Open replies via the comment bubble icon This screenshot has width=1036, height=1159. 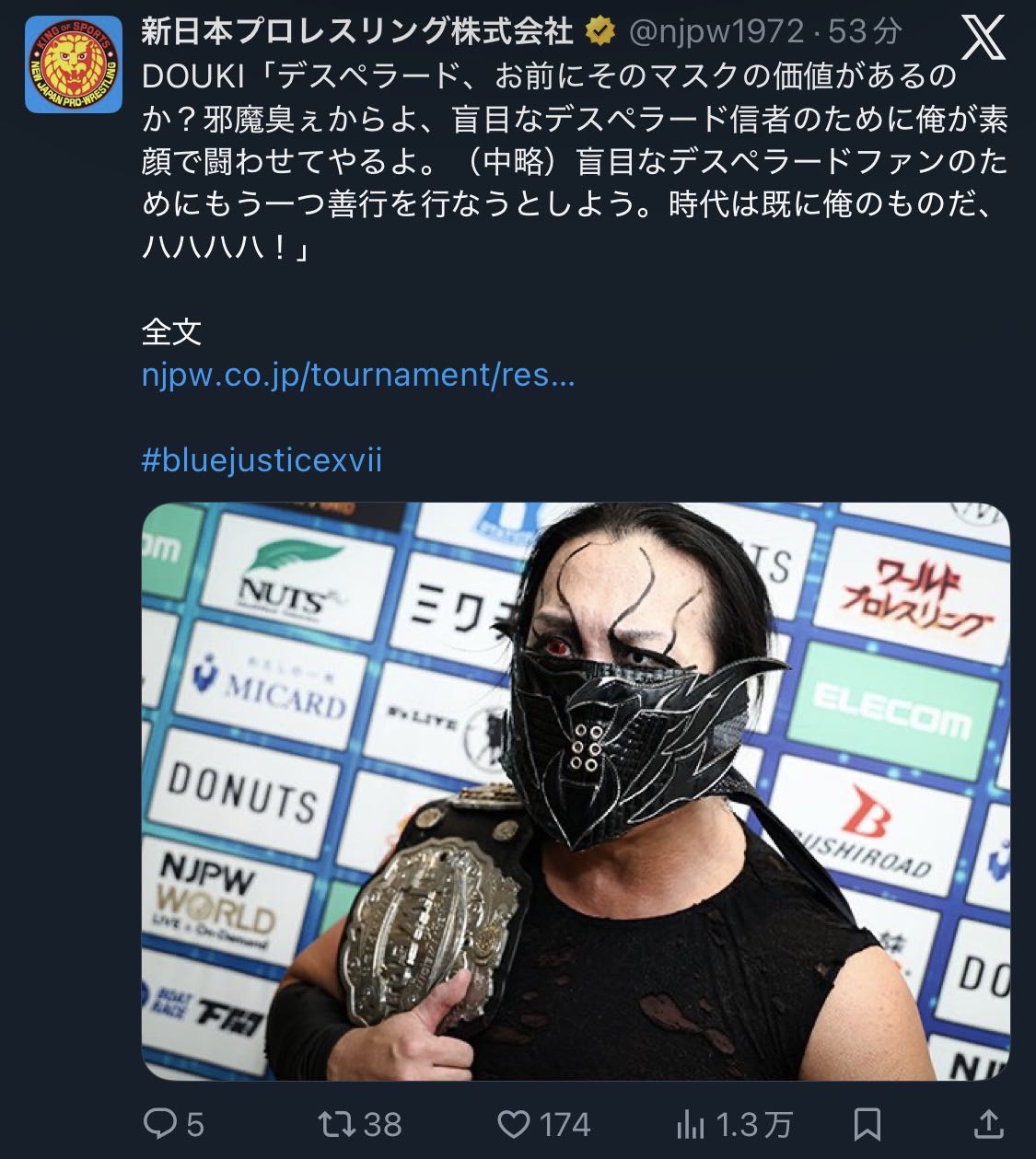coord(159,1124)
